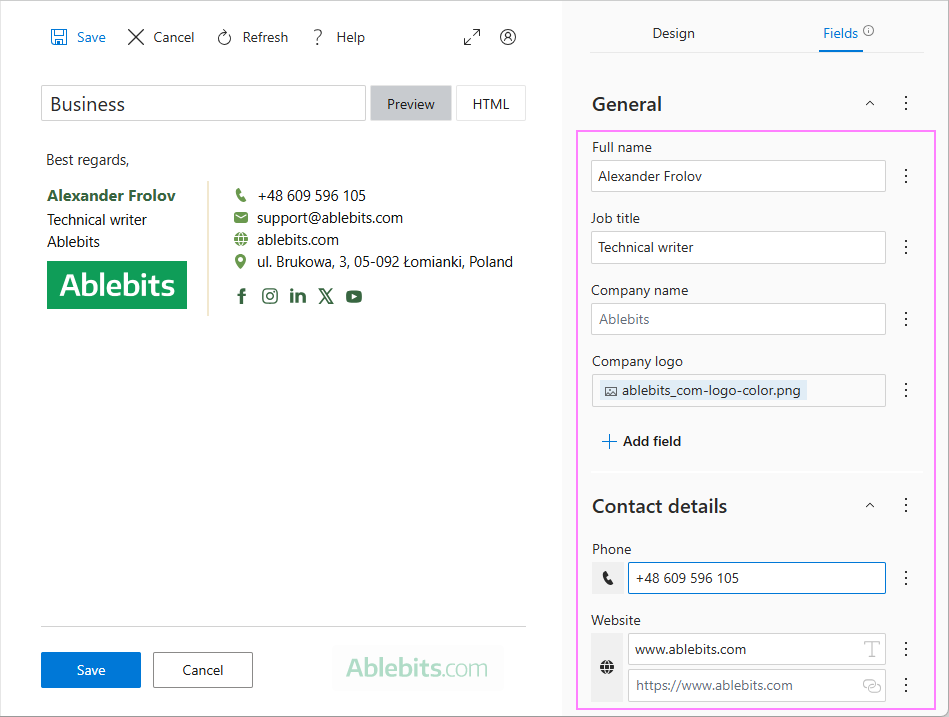Switch to the Fields tab
This screenshot has height=717, width=949.
(x=840, y=33)
